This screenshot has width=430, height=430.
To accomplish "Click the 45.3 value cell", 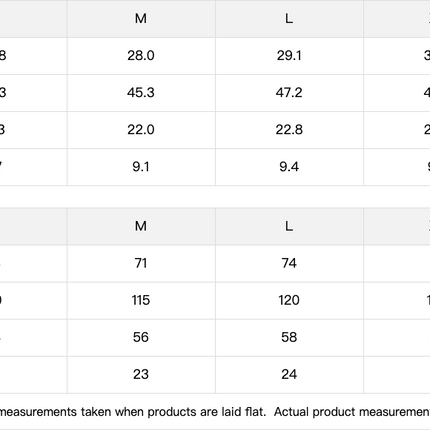I will pos(141,93).
